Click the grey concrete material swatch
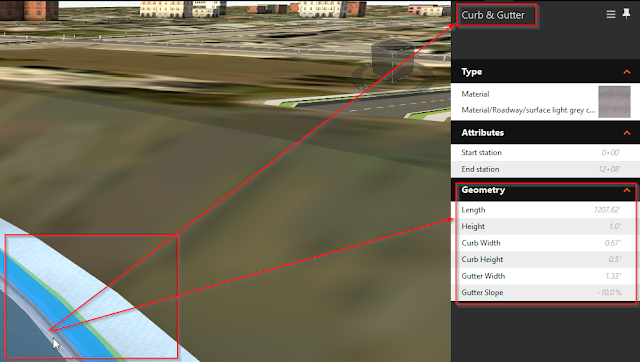The width and height of the screenshot is (640, 362). pos(614,102)
